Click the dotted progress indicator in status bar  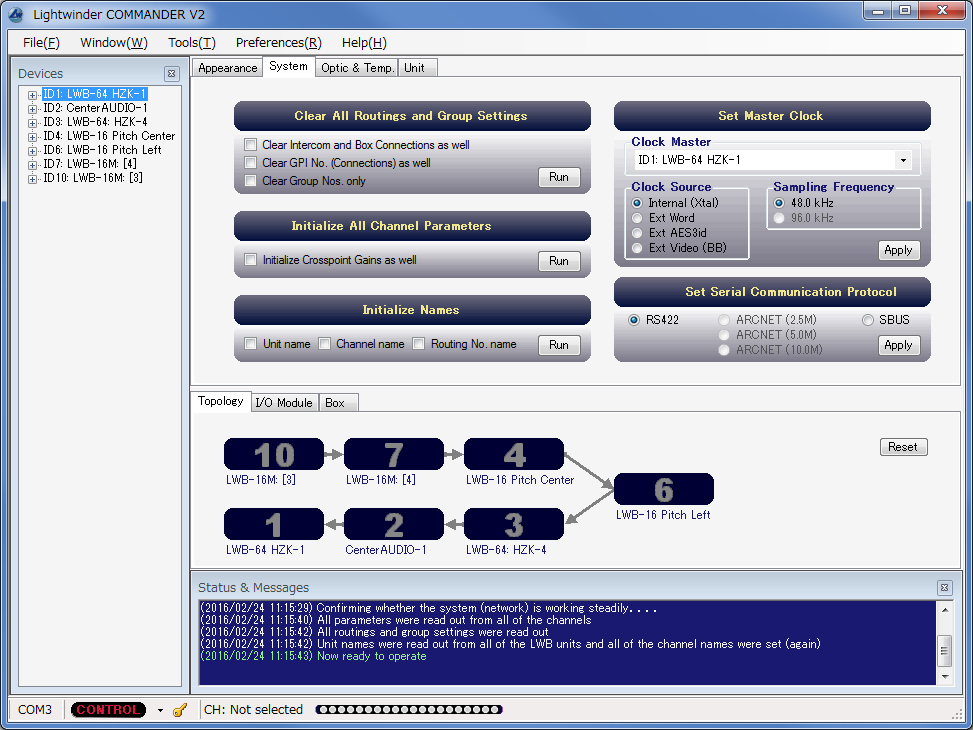click(x=409, y=710)
